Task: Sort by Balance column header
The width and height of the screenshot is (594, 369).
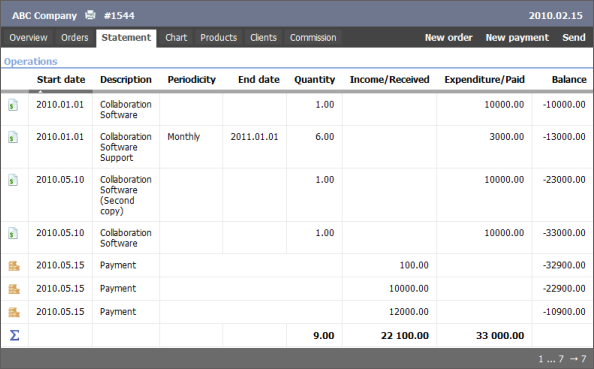Action: pyautogui.click(x=569, y=80)
